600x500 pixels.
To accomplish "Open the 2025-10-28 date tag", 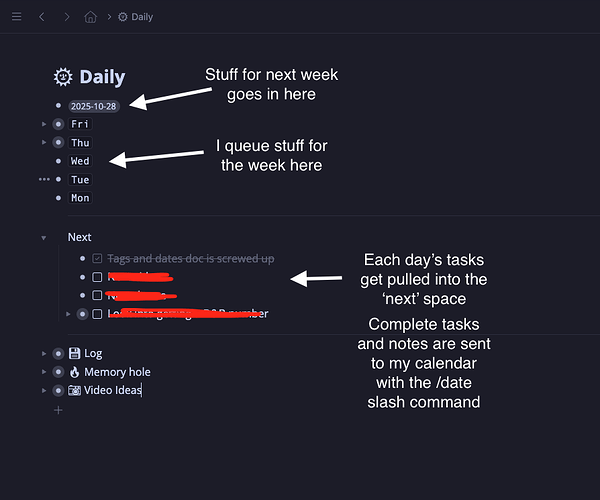I will point(94,105).
